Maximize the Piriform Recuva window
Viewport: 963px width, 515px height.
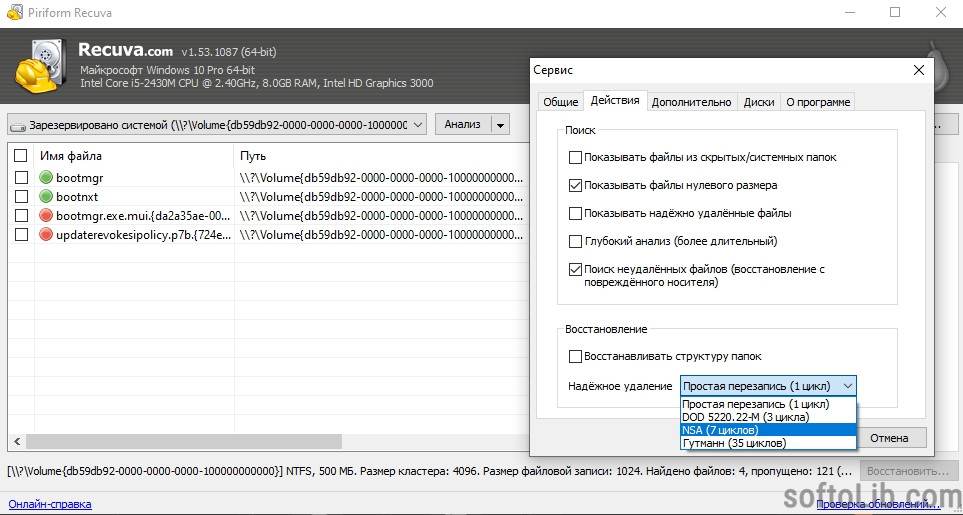(x=895, y=12)
